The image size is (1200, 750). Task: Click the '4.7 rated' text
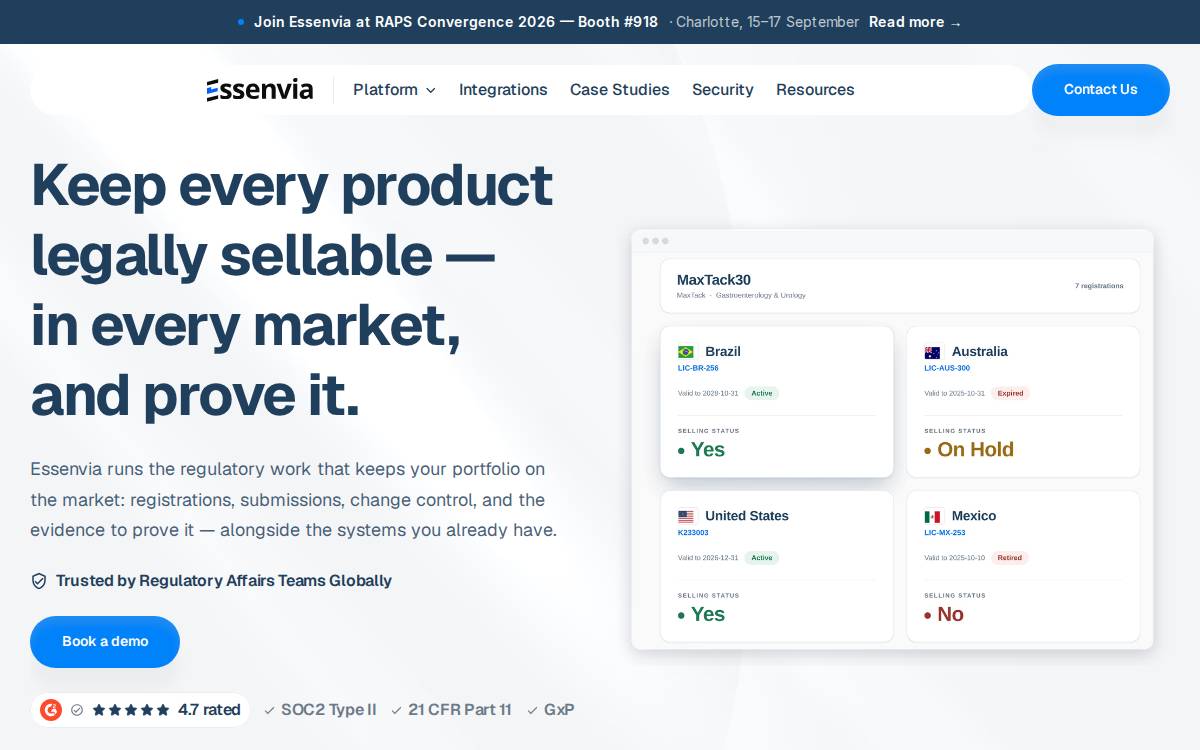pyautogui.click(x=209, y=710)
